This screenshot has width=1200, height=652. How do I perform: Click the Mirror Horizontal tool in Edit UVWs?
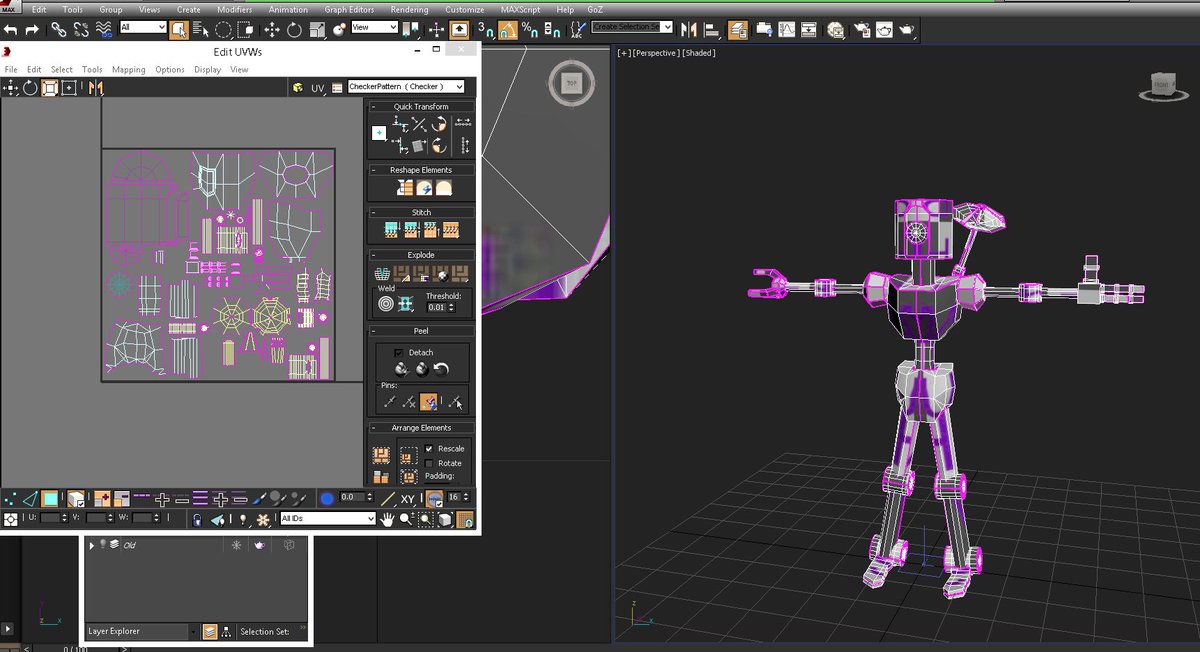coord(96,88)
